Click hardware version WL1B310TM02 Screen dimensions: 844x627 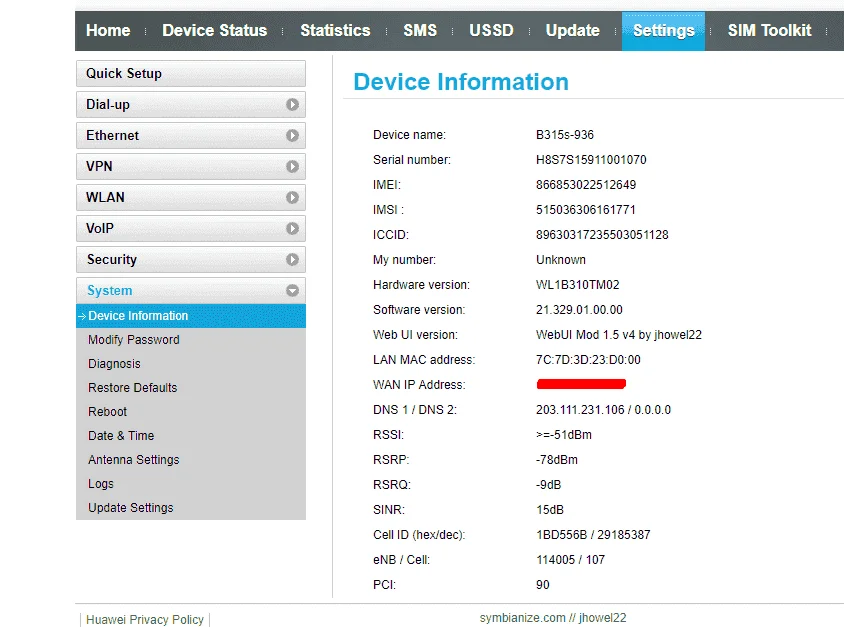578,285
